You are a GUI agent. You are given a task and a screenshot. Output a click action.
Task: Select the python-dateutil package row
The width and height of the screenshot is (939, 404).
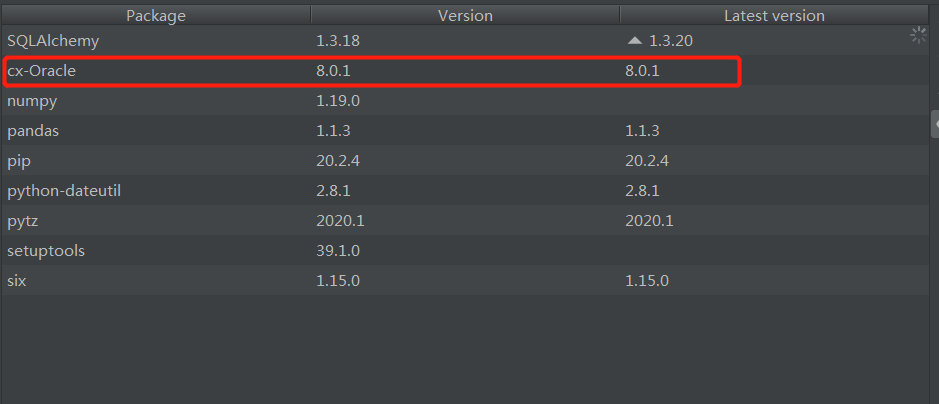click(465, 190)
